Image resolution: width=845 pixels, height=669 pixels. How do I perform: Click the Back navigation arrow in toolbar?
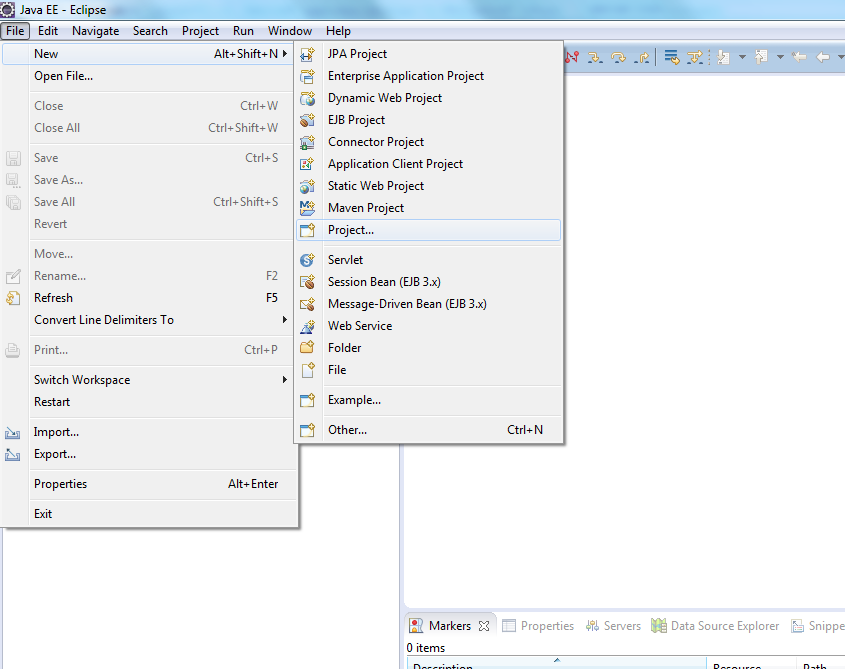822,57
